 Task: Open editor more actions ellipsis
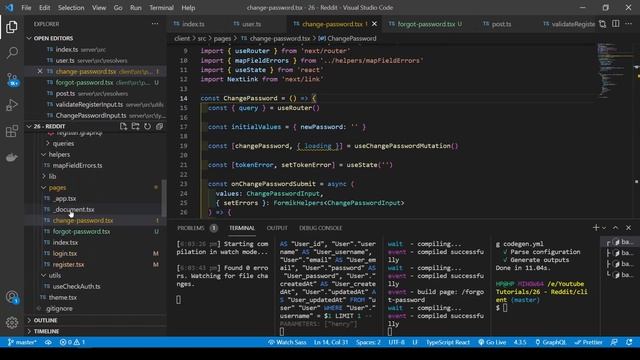pos(629,24)
